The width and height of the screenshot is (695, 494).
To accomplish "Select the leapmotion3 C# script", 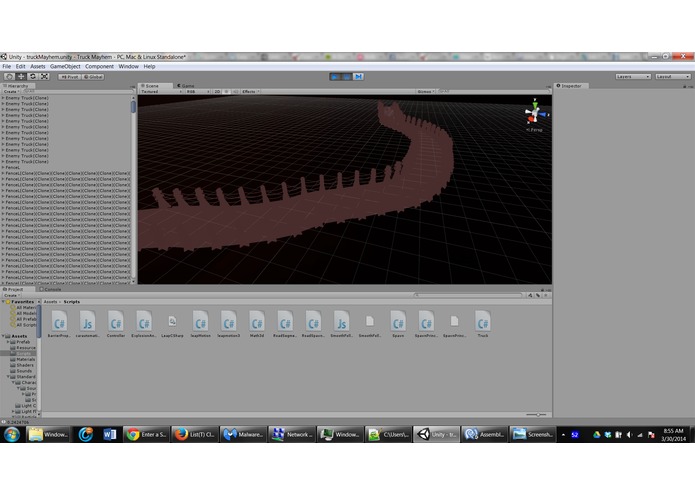I will pyautogui.click(x=229, y=324).
